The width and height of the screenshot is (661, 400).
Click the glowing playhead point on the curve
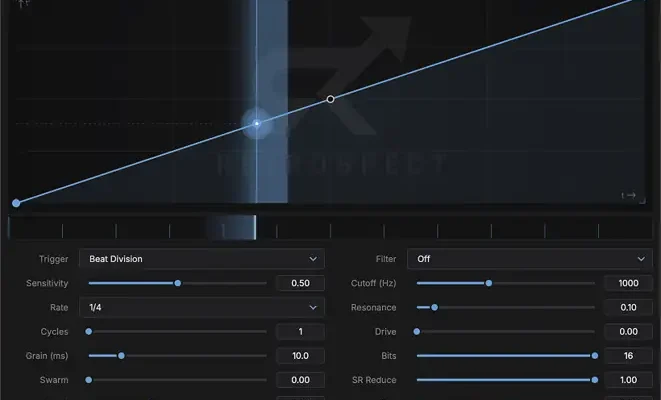(x=257, y=123)
